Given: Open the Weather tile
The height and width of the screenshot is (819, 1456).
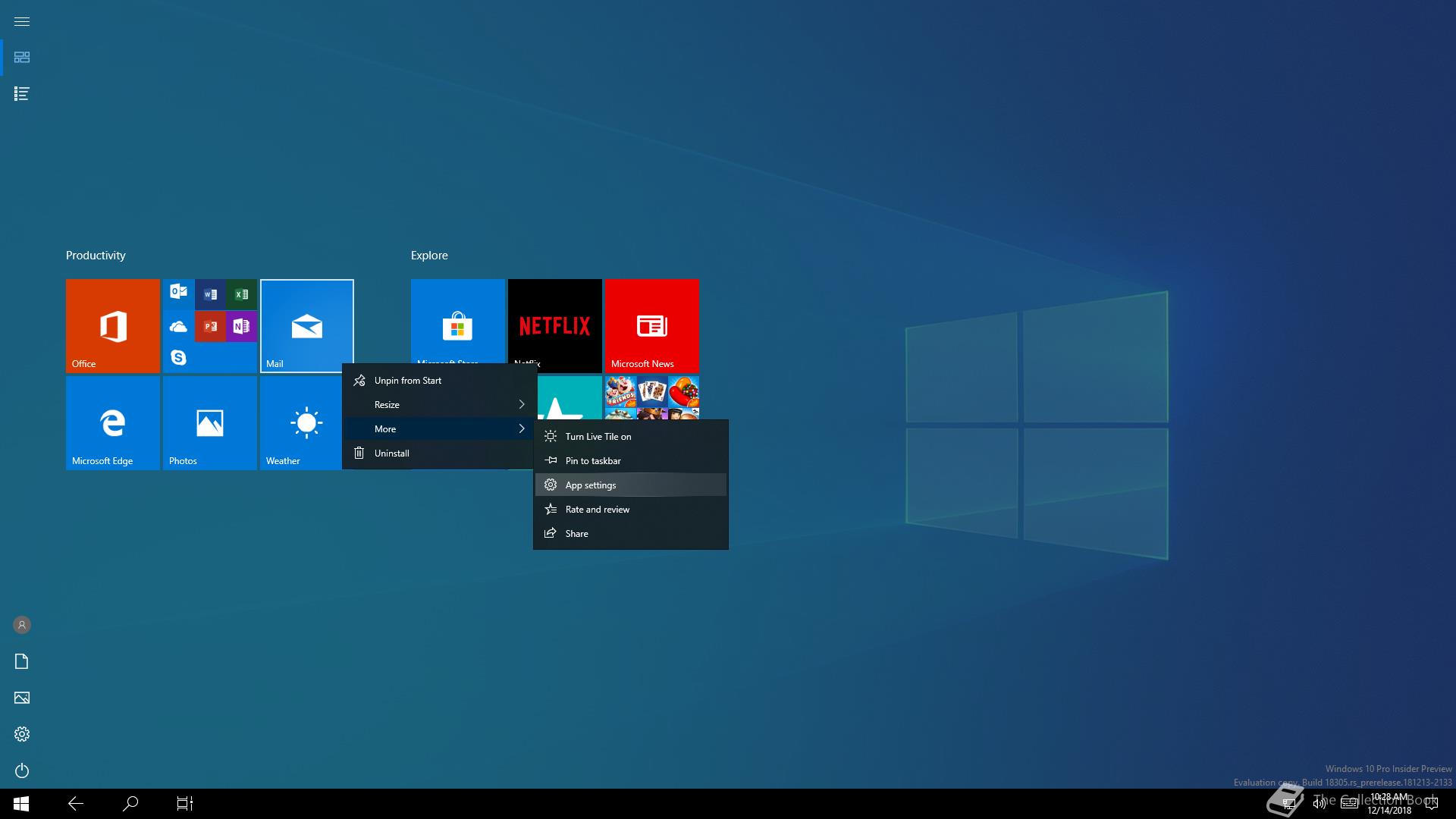Looking at the screenshot, I should 301,423.
